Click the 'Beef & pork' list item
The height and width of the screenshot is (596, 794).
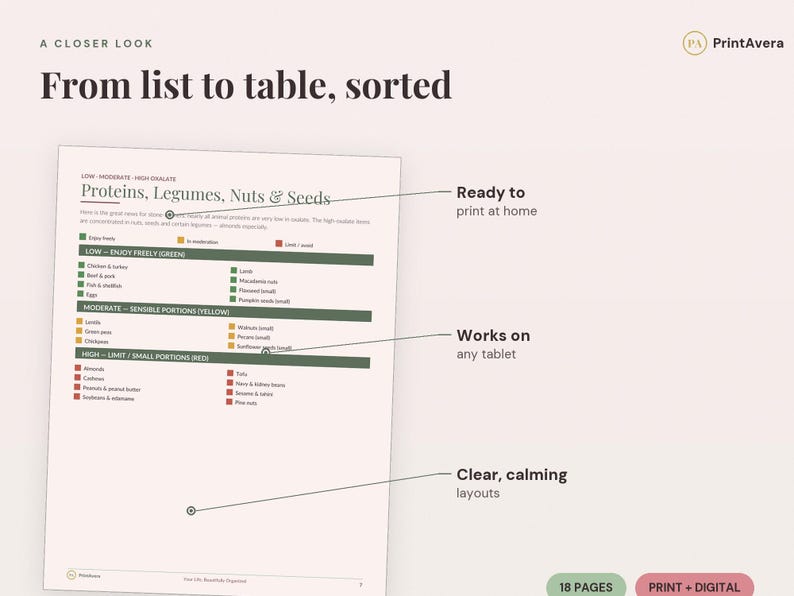click(97, 275)
